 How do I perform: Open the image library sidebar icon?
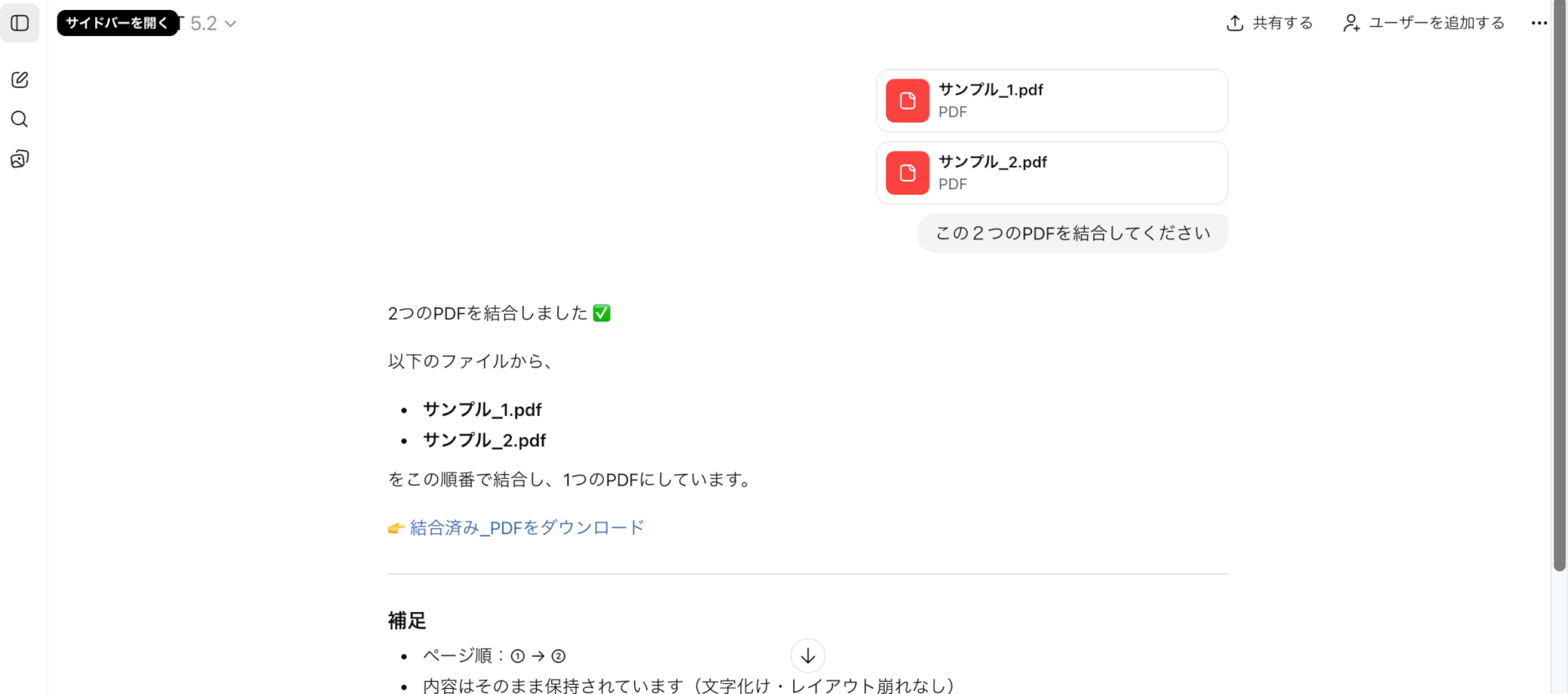tap(20, 159)
